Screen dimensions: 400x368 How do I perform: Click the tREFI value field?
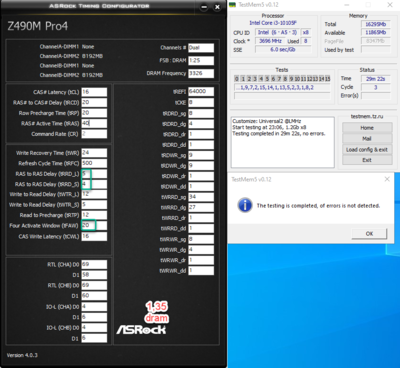coord(201,92)
